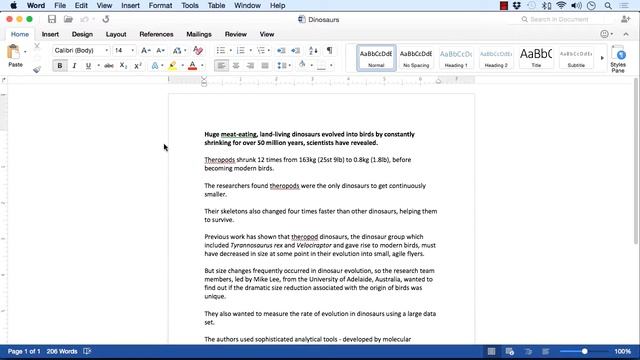Screen dimensions: 640x360
Task: Open the Layout ribbon tab
Action: click(116, 34)
